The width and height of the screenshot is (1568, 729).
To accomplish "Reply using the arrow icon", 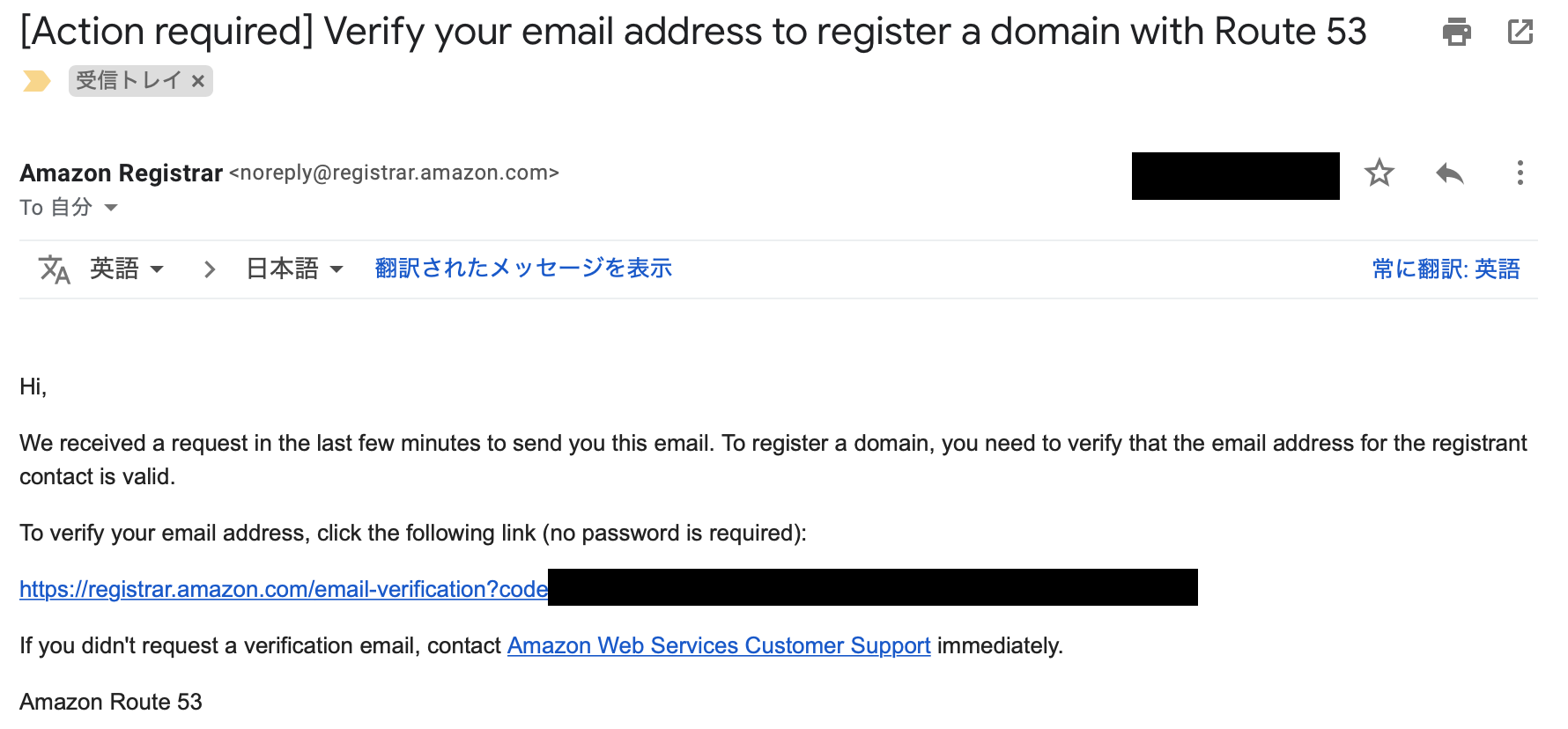I will tap(1449, 173).
